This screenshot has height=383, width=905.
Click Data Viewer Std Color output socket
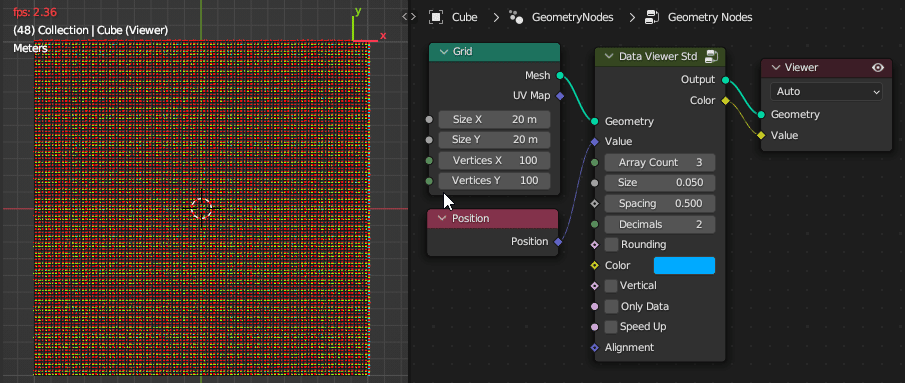[x=726, y=101]
